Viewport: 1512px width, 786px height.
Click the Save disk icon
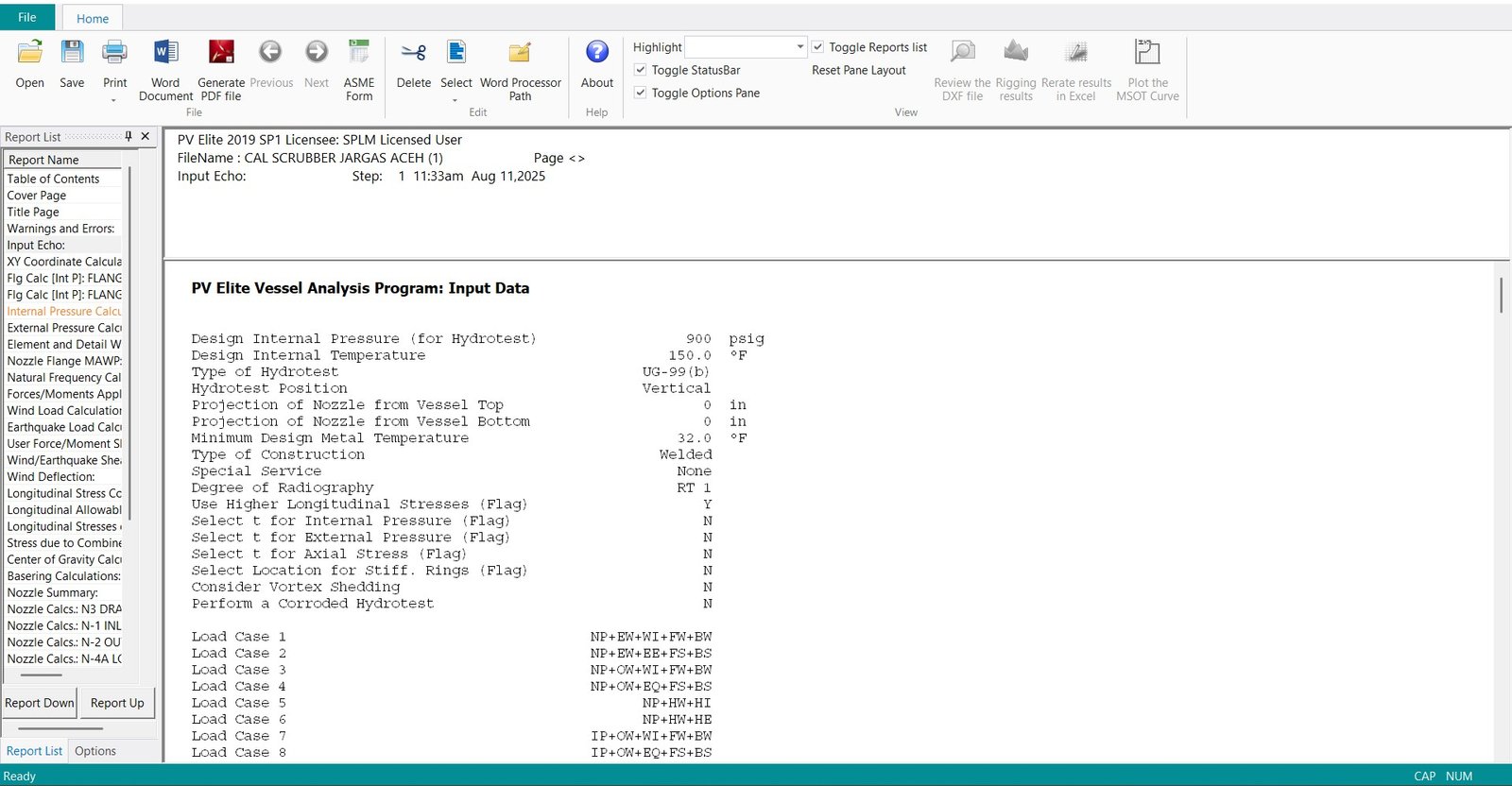(72, 53)
